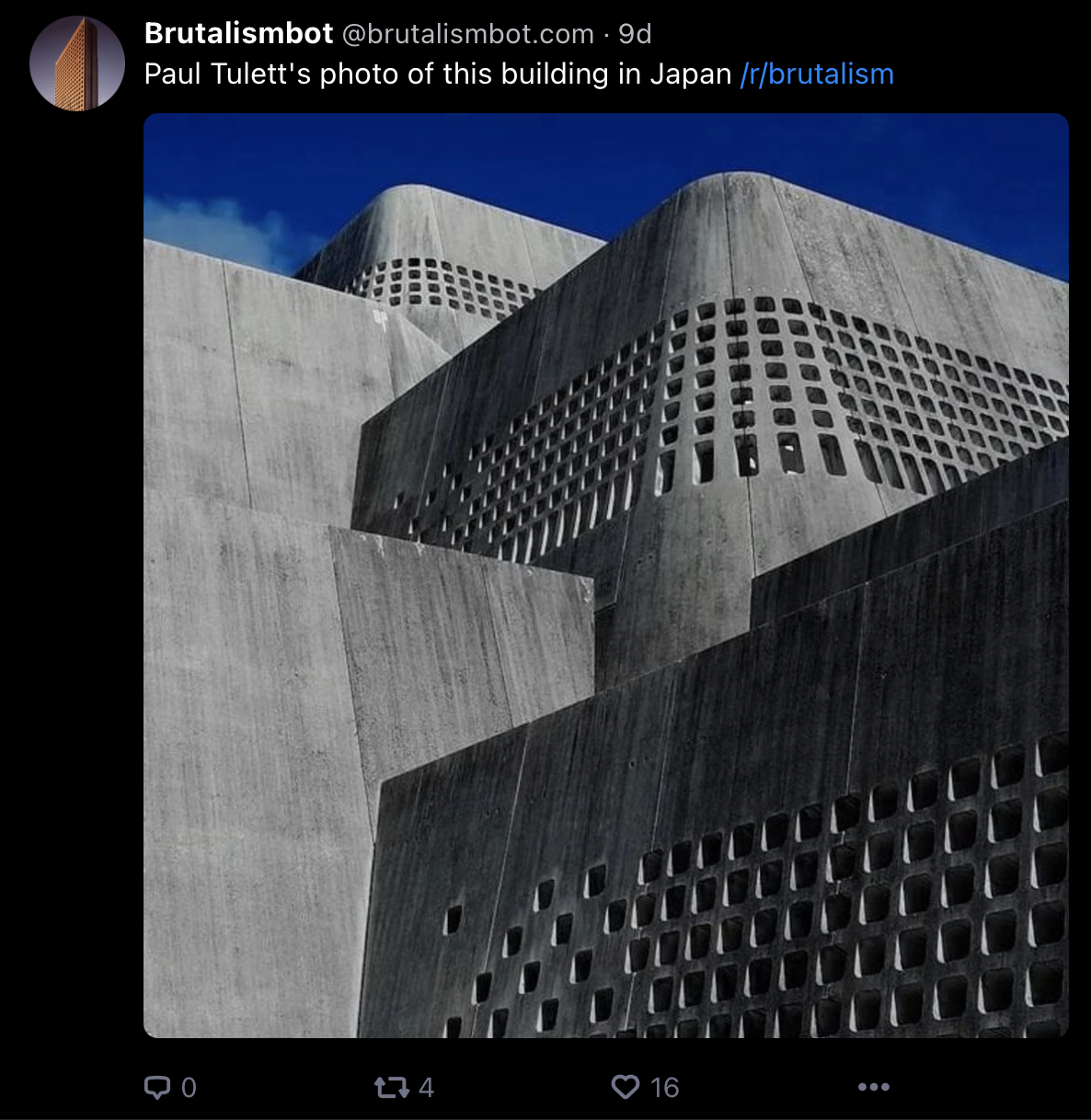Click the word Japan in post text

[691, 74]
